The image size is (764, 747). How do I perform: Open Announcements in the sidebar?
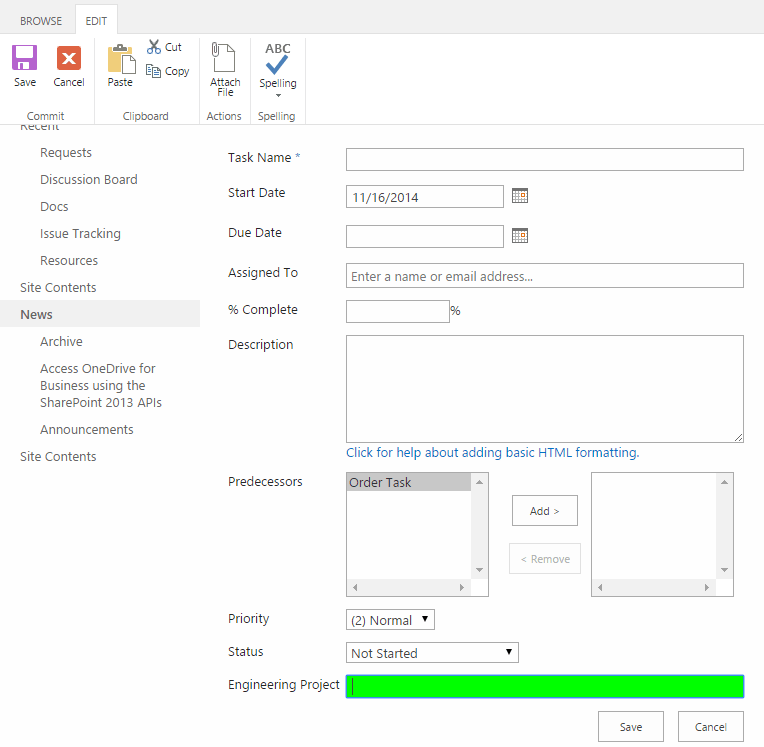87,430
